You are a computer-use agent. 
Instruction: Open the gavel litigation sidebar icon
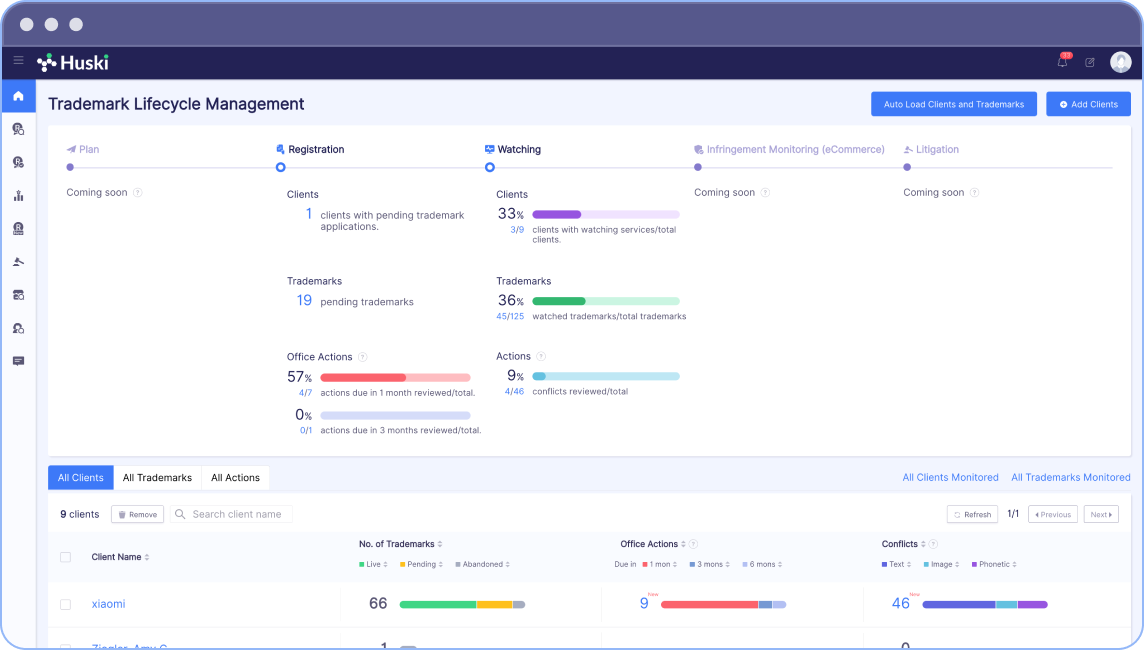(x=18, y=262)
